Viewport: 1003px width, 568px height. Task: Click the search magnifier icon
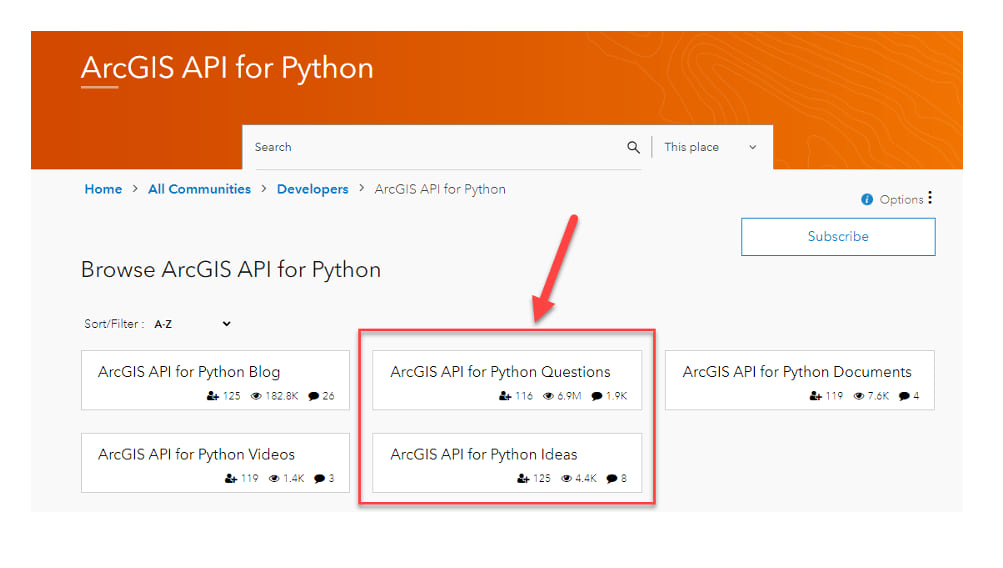tap(633, 147)
